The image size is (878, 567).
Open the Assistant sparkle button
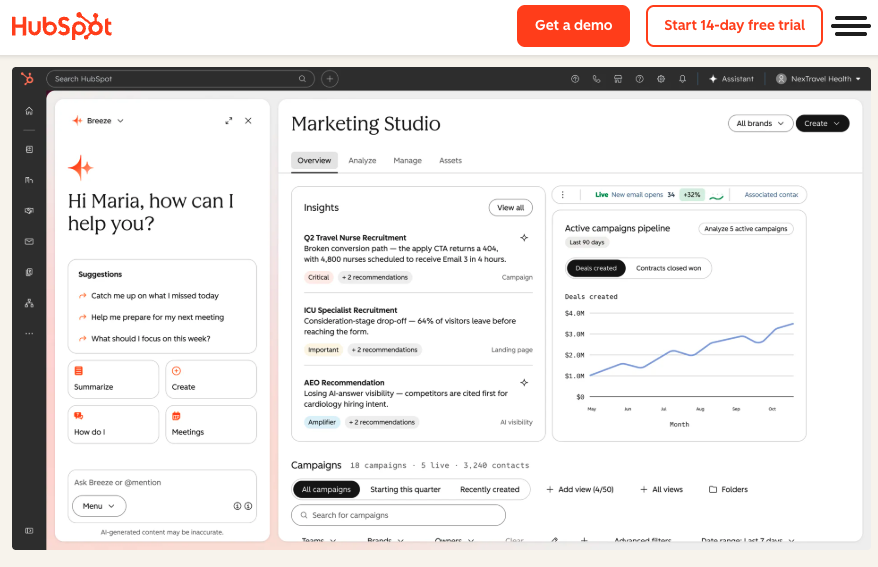[731, 79]
